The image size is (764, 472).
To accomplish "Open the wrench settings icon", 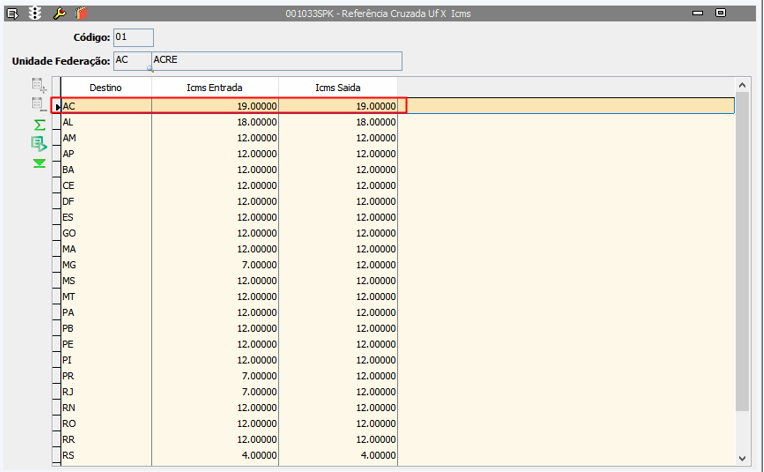I will pos(59,13).
